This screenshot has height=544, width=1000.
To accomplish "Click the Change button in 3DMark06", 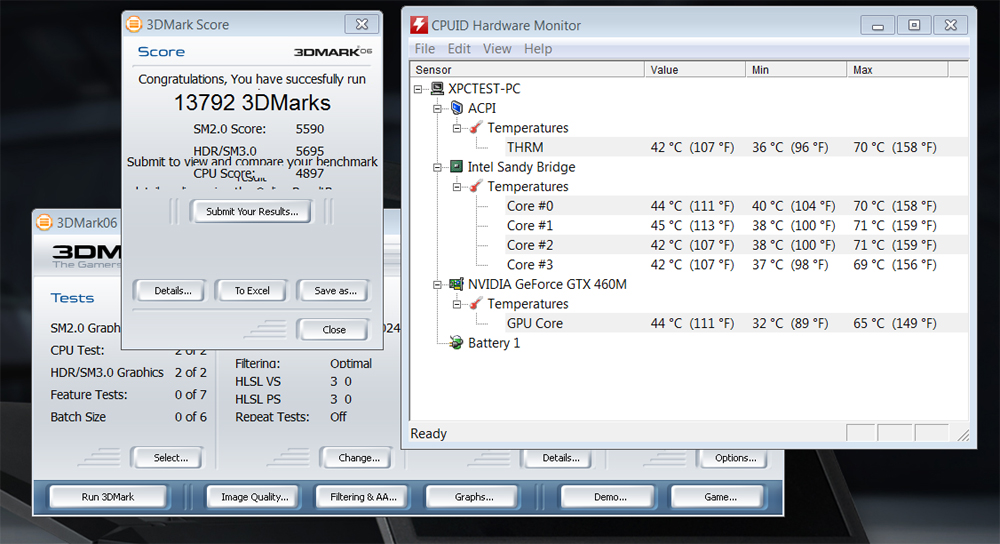I will click(358, 458).
